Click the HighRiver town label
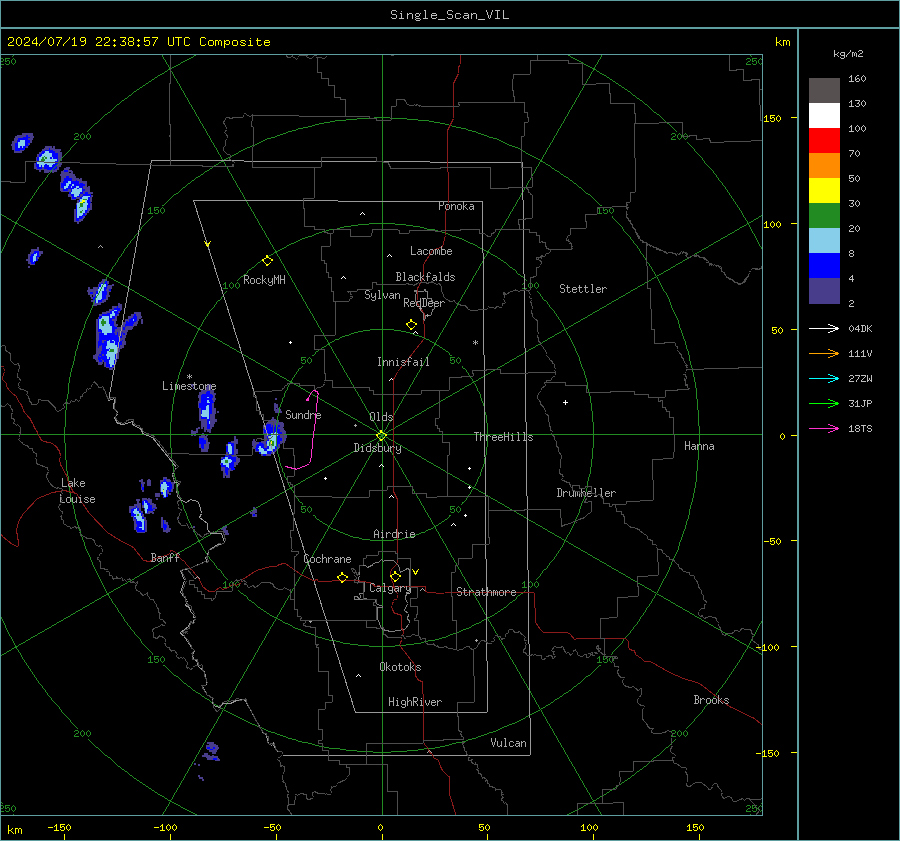 tap(415, 702)
